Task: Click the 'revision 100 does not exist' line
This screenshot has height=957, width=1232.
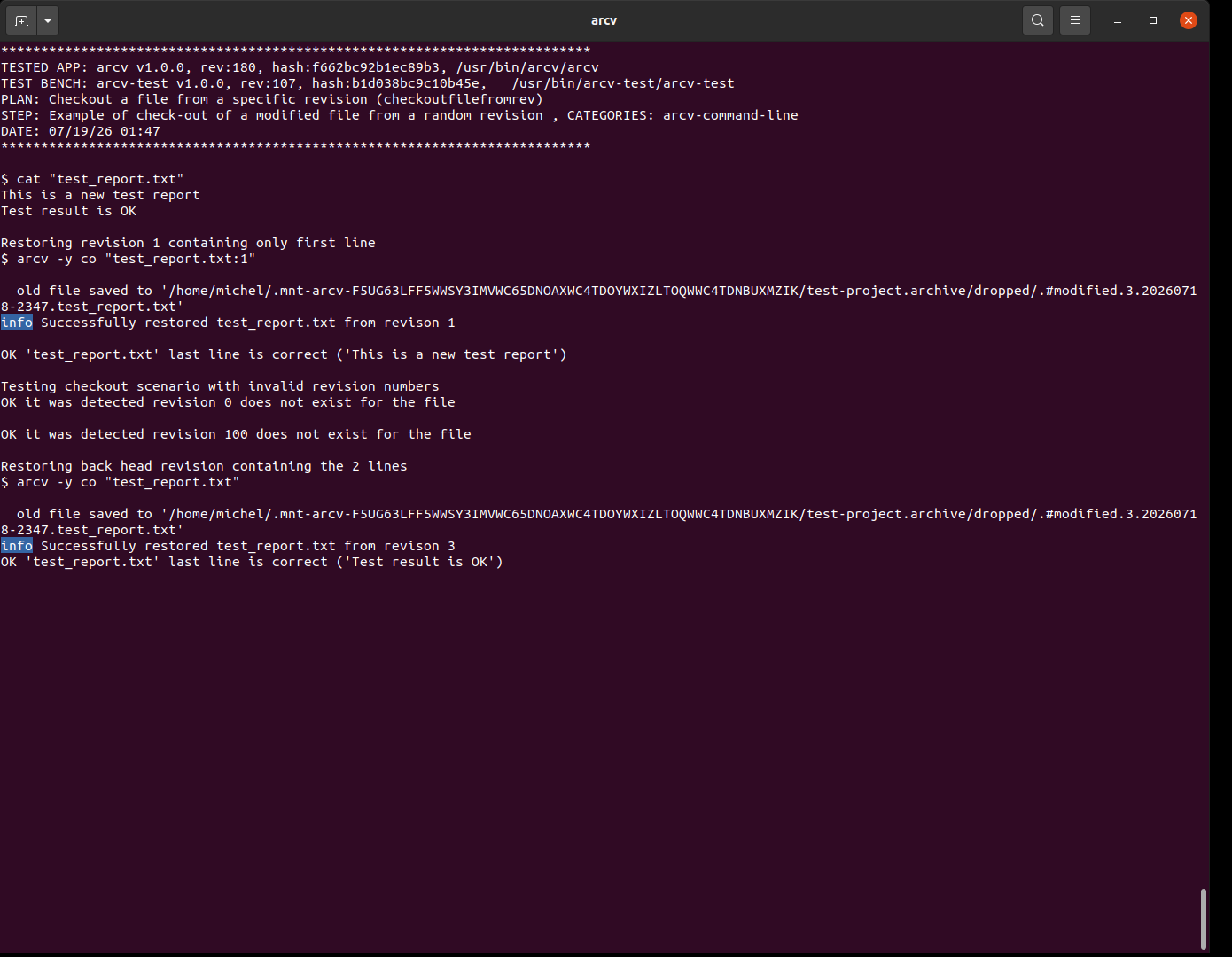Action: (236, 434)
